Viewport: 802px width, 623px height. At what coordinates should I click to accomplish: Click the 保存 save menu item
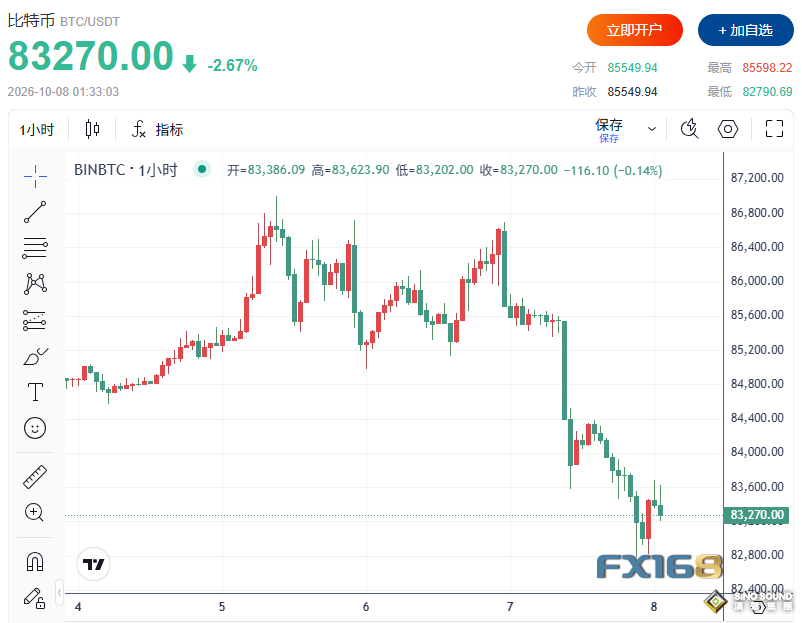tap(609, 129)
